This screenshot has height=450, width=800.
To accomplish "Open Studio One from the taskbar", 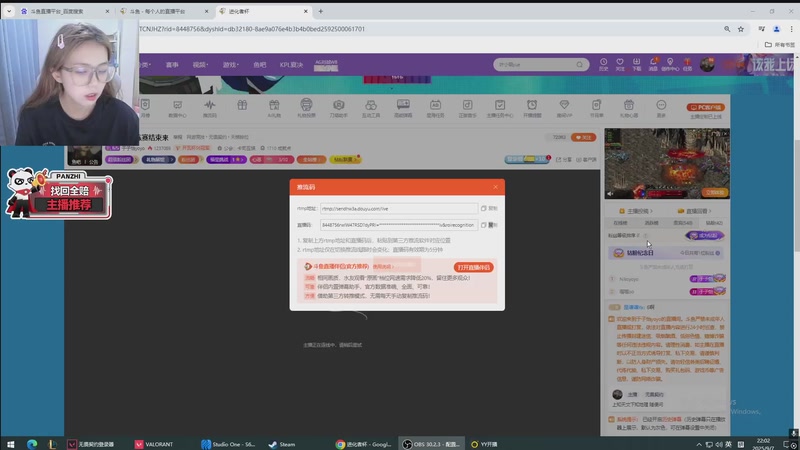I will coord(228,444).
